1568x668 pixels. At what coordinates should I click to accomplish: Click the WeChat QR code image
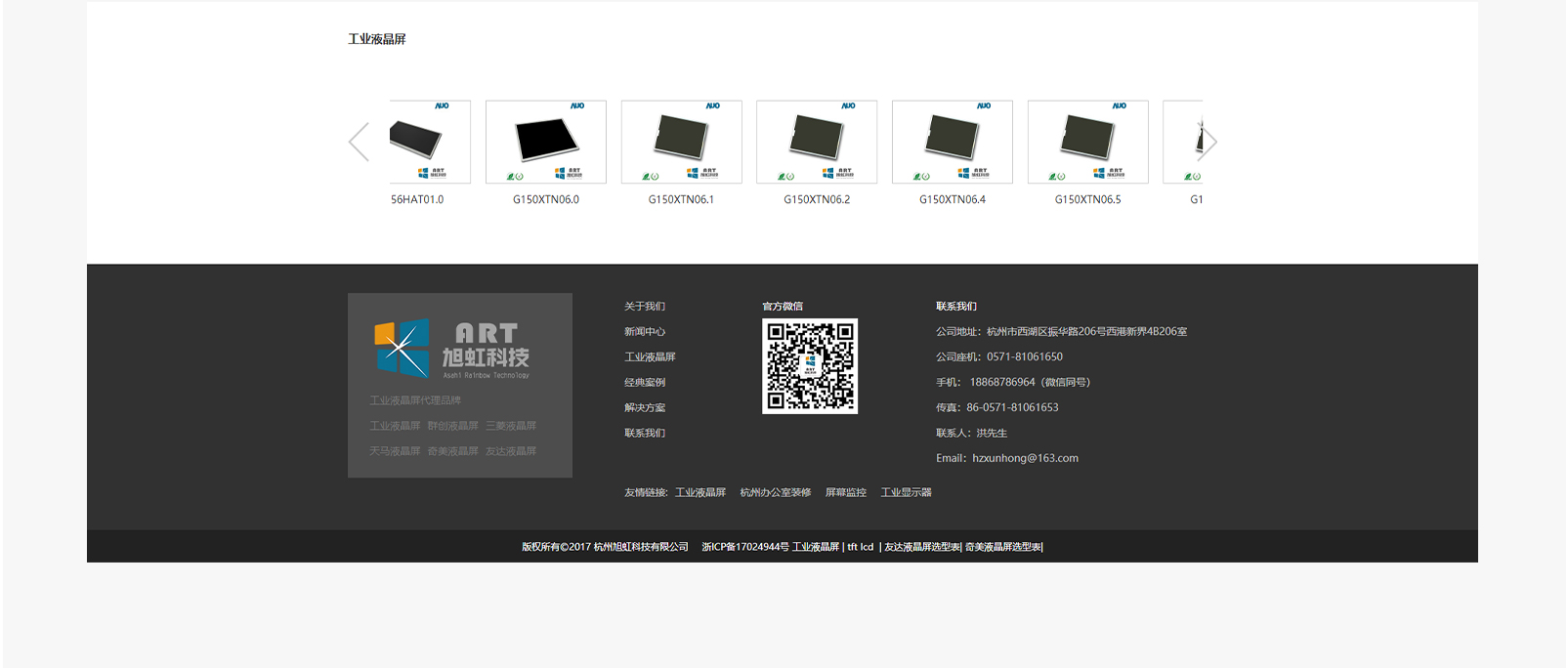click(x=810, y=366)
